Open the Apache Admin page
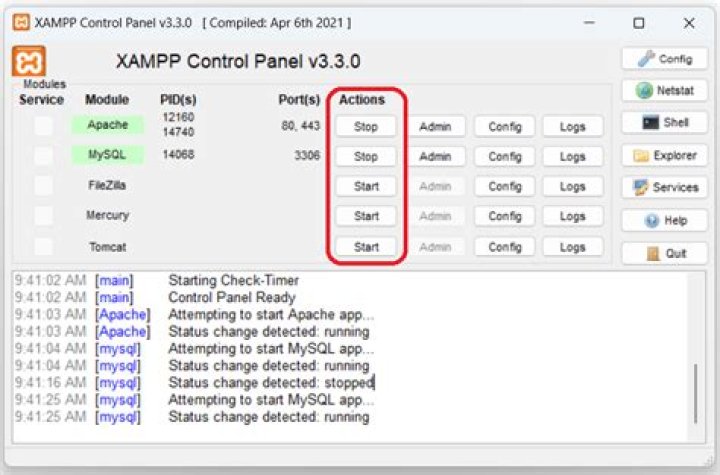Image resolution: width=720 pixels, height=475 pixels. pos(435,127)
